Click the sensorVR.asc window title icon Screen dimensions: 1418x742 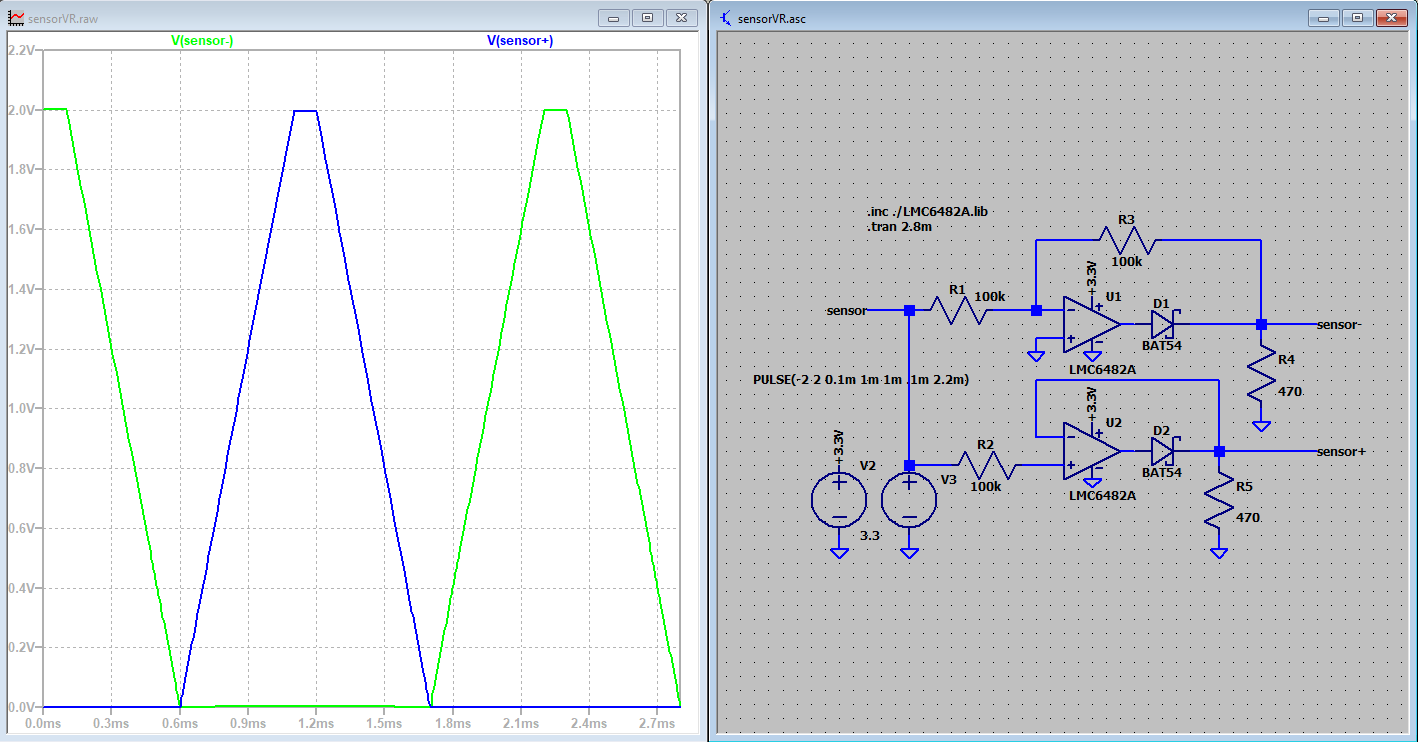726,18
